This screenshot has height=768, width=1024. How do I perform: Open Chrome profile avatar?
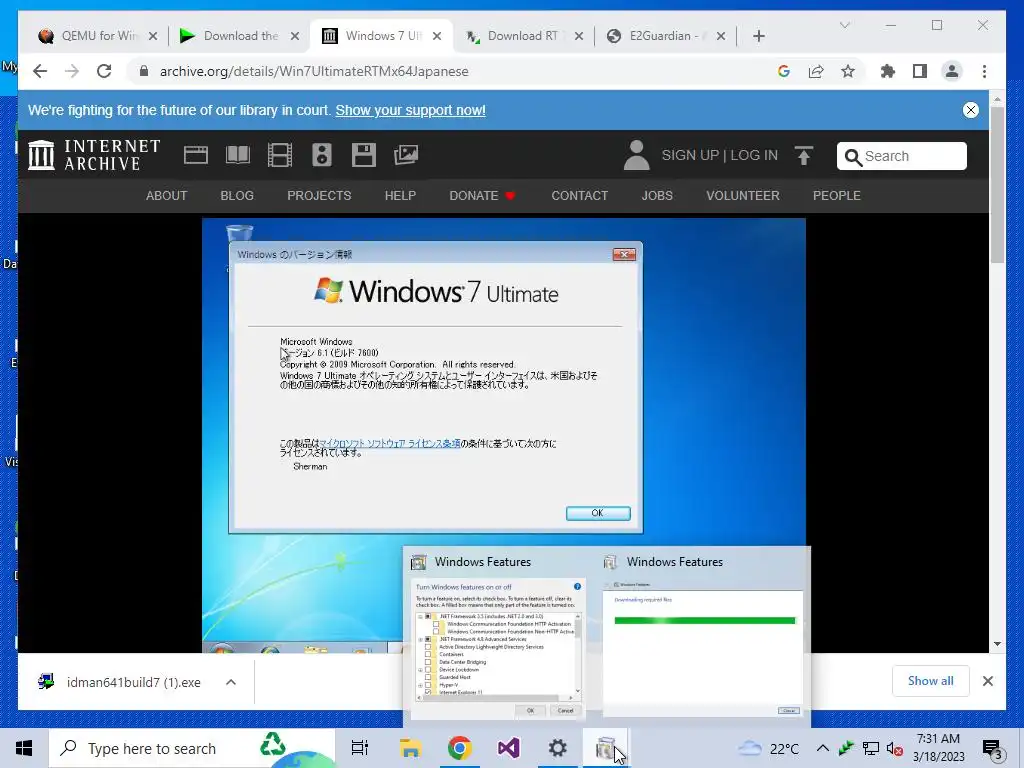pyautogui.click(x=952, y=71)
